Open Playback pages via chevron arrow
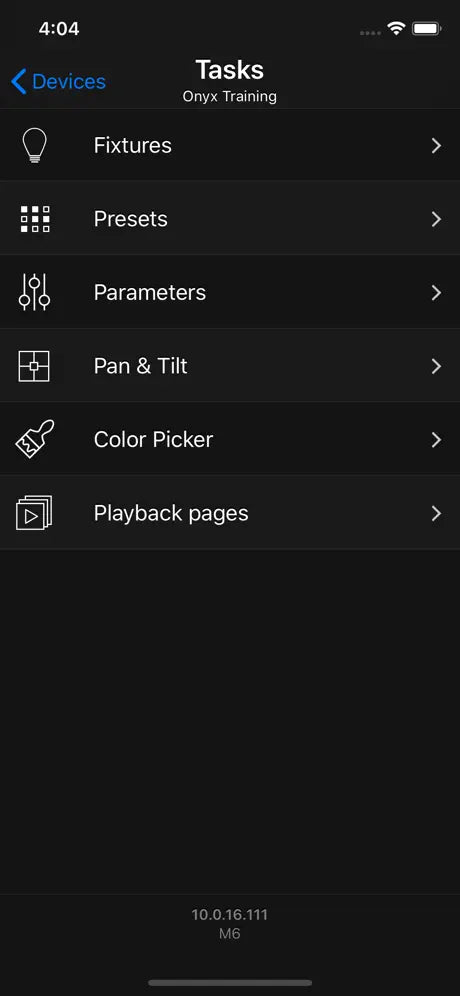This screenshot has width=460, height=996. click(436, 513)
